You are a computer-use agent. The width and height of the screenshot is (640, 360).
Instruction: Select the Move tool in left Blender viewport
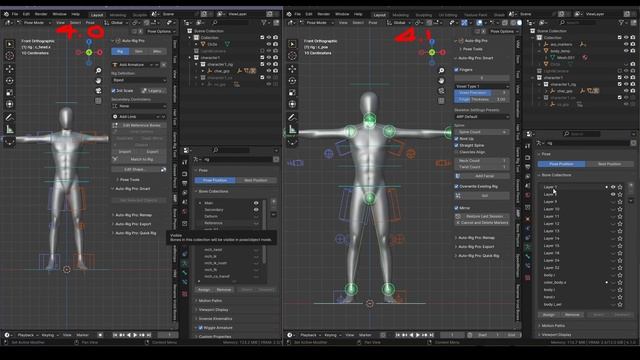tap(9, 69)
